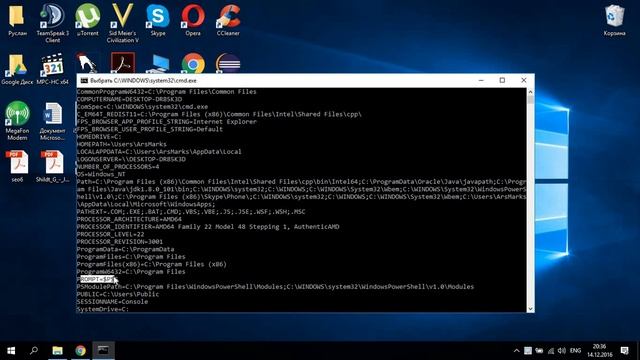Open the uTorrent desktop shortcut
This screenshot has width=640, height=360.
pos(87,20)
